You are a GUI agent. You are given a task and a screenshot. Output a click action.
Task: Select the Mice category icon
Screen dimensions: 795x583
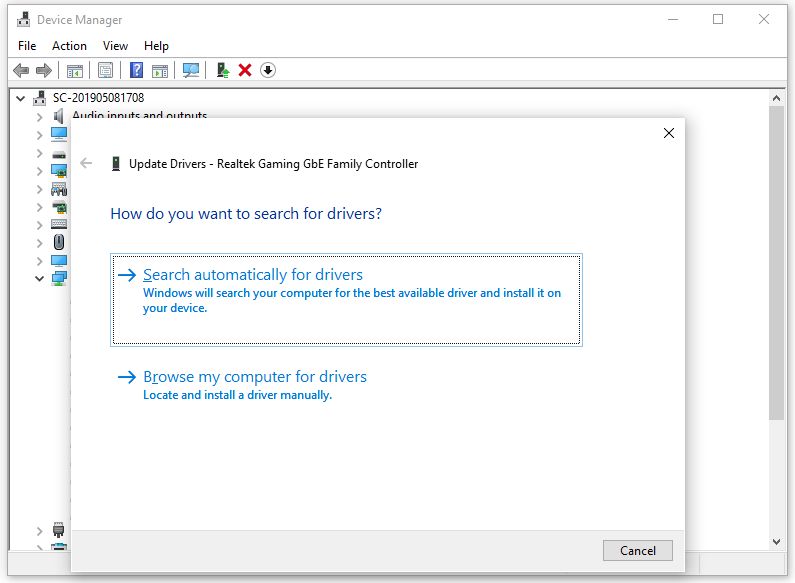pos(59,242)
